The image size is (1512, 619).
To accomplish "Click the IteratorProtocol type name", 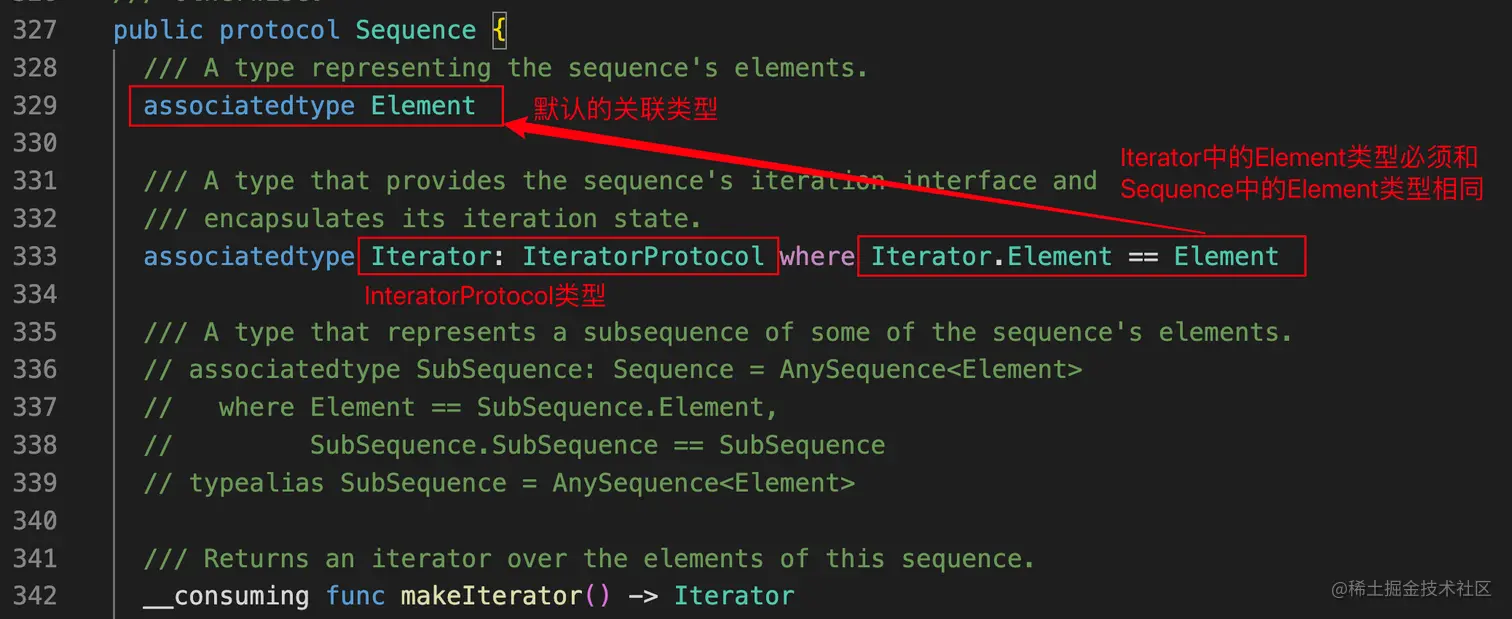I will tap(643, 257).
